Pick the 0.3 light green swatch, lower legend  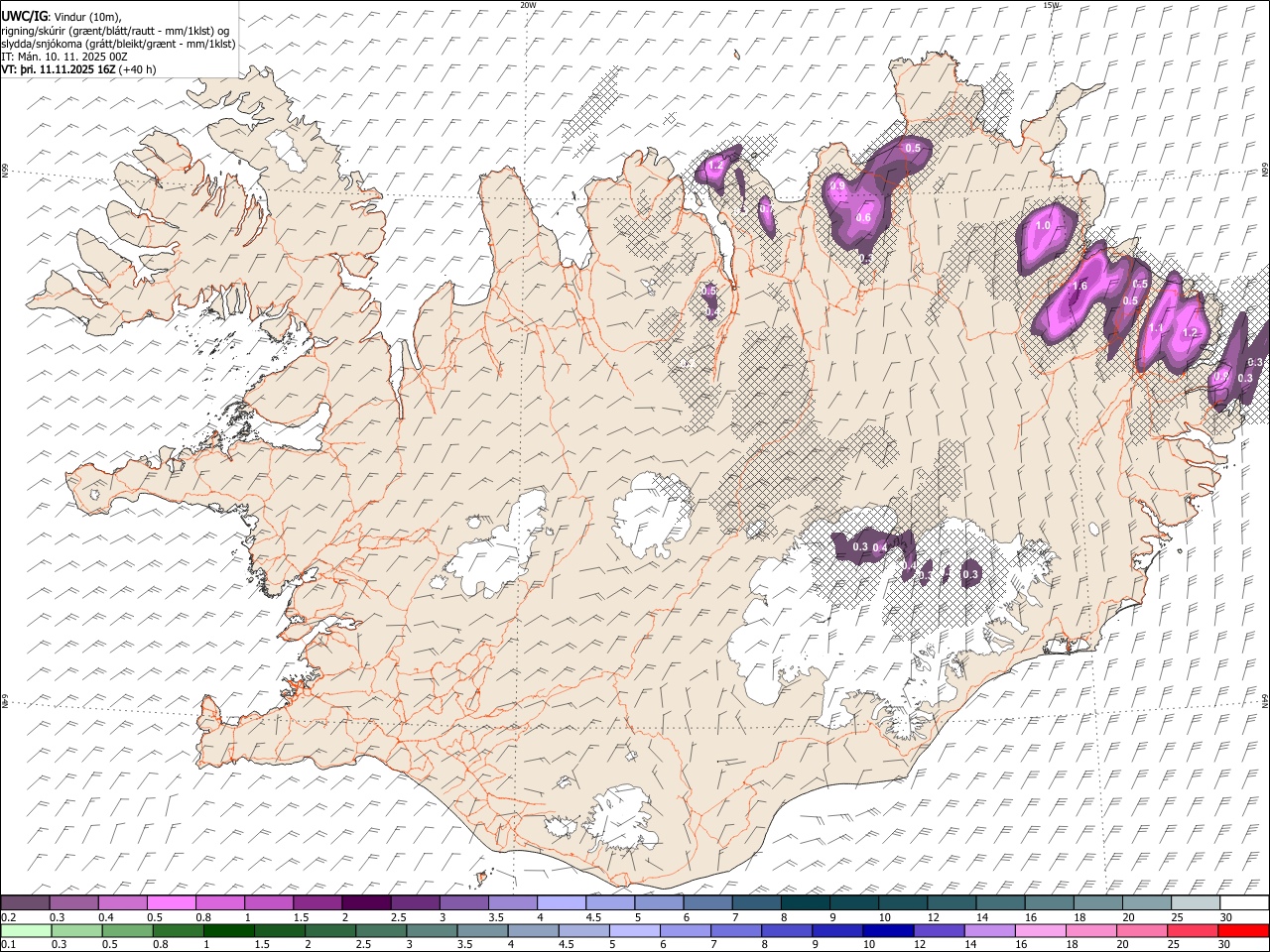point(76,931)
